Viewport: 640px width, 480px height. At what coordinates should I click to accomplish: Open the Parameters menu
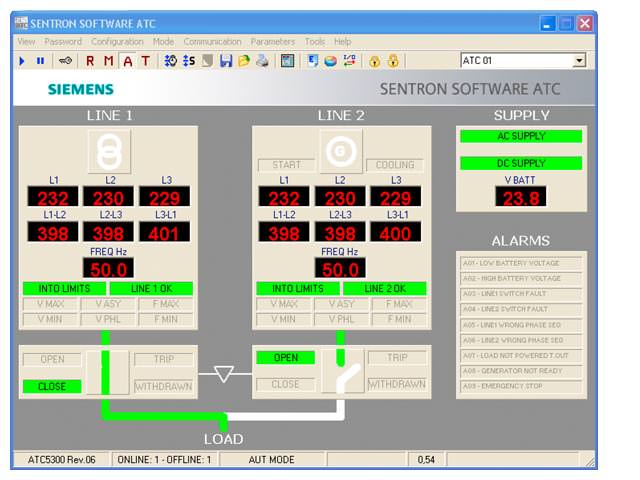[x=272, y=42]
